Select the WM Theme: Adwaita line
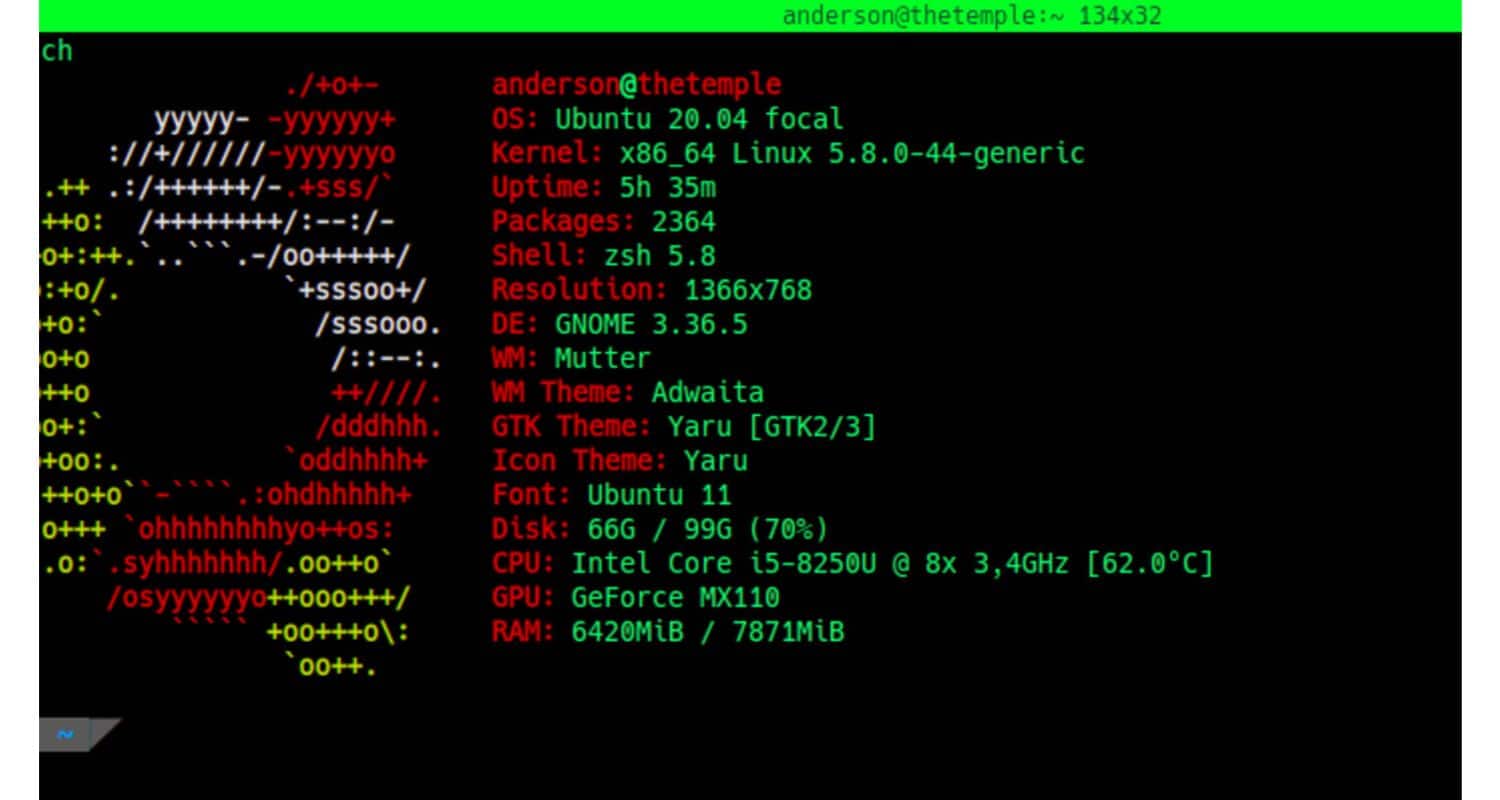This screenshot has height=800, width=1500. (628, 392)
